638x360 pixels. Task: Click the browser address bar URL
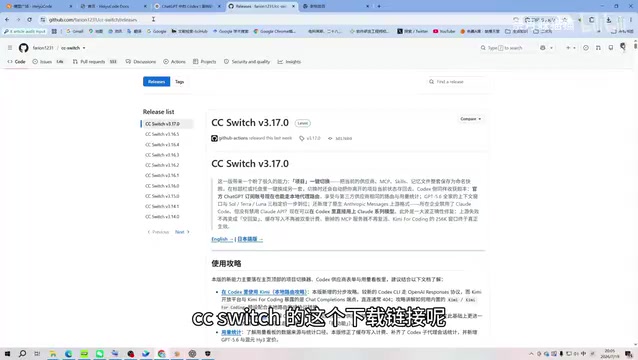[93, 20]
